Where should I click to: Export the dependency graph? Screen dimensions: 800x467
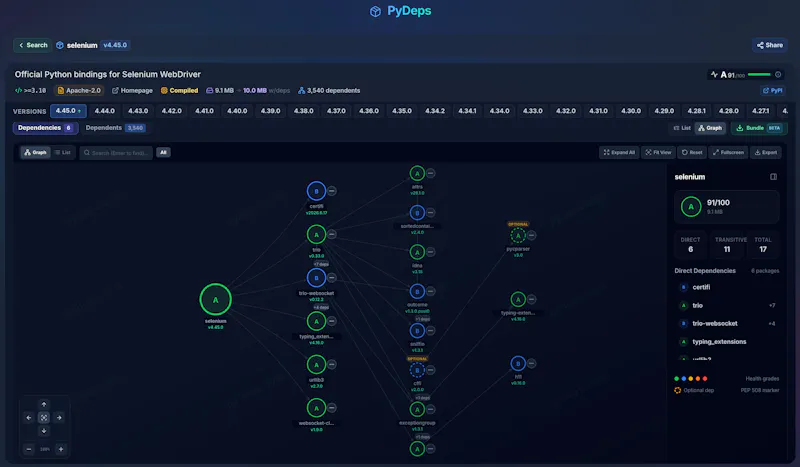(x=766, y=152)
